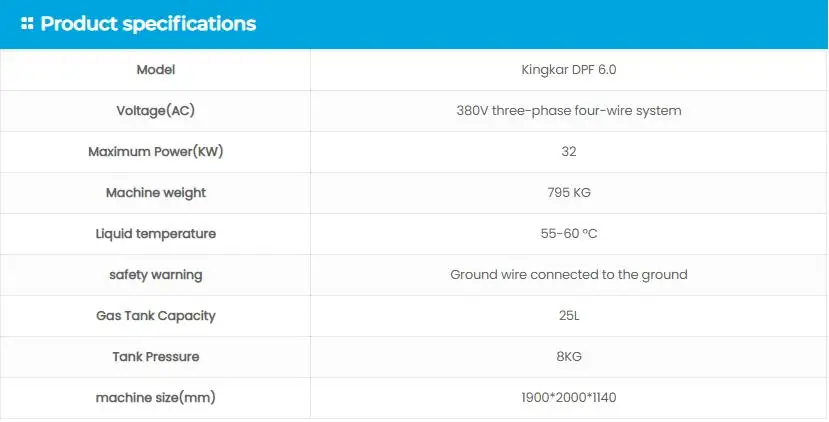
Task: Click the 795 KG weight value
Action: click(569, 193)
